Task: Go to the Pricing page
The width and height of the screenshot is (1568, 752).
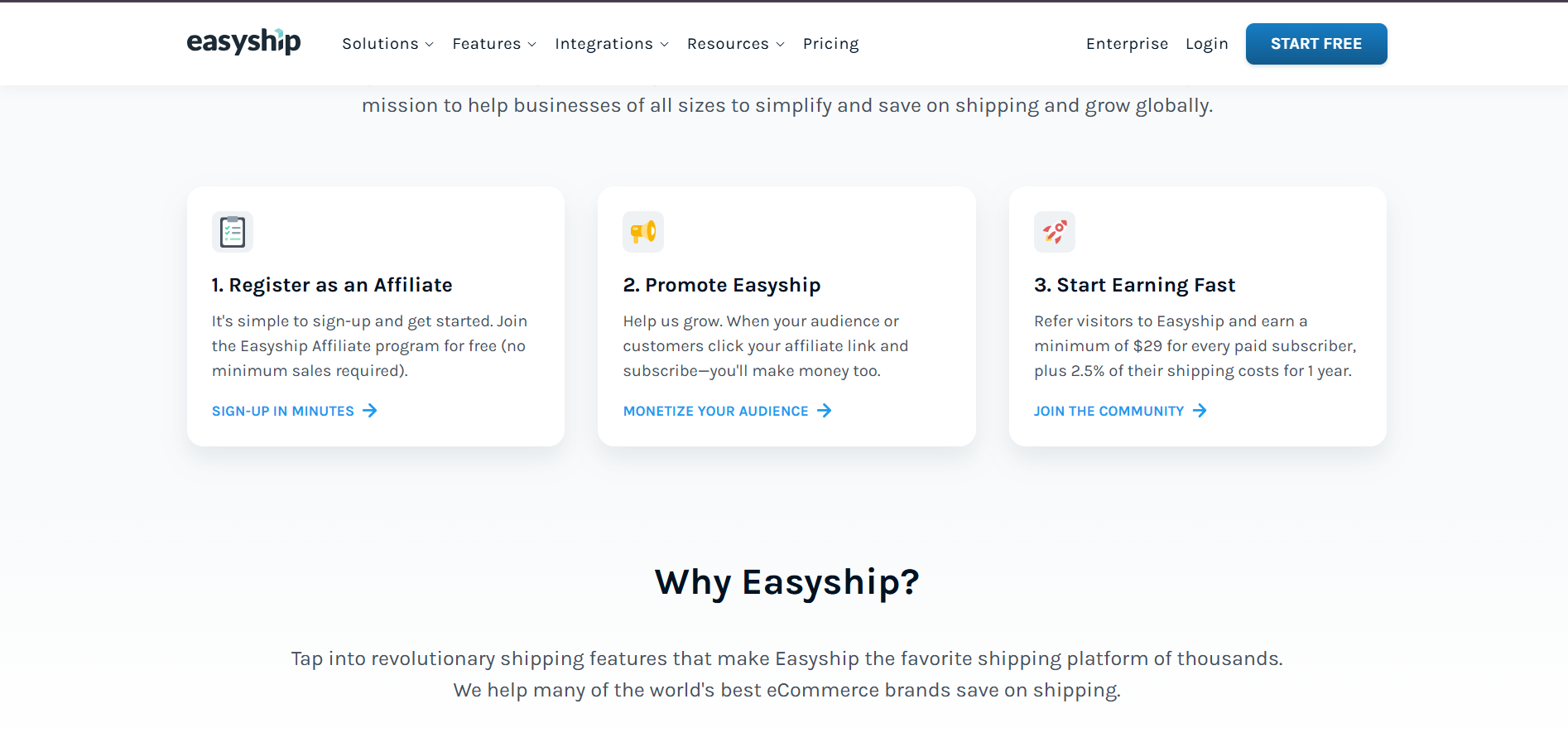Action: [x=830, y=44]
